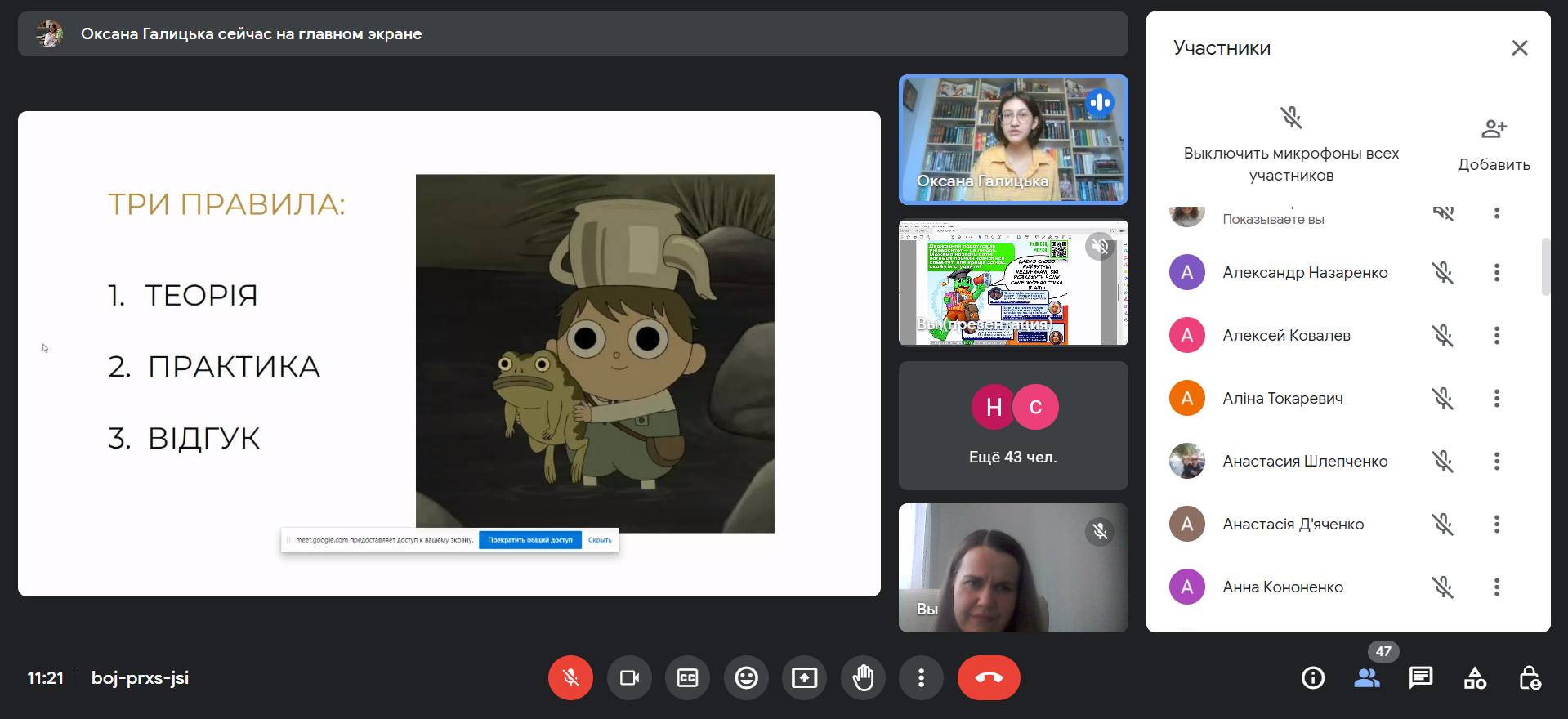The height and width of the screenshot is (719, 1568).
Task: Click Анастасия Шлепченко's profile photo avatar
Action: [1187, 461]
